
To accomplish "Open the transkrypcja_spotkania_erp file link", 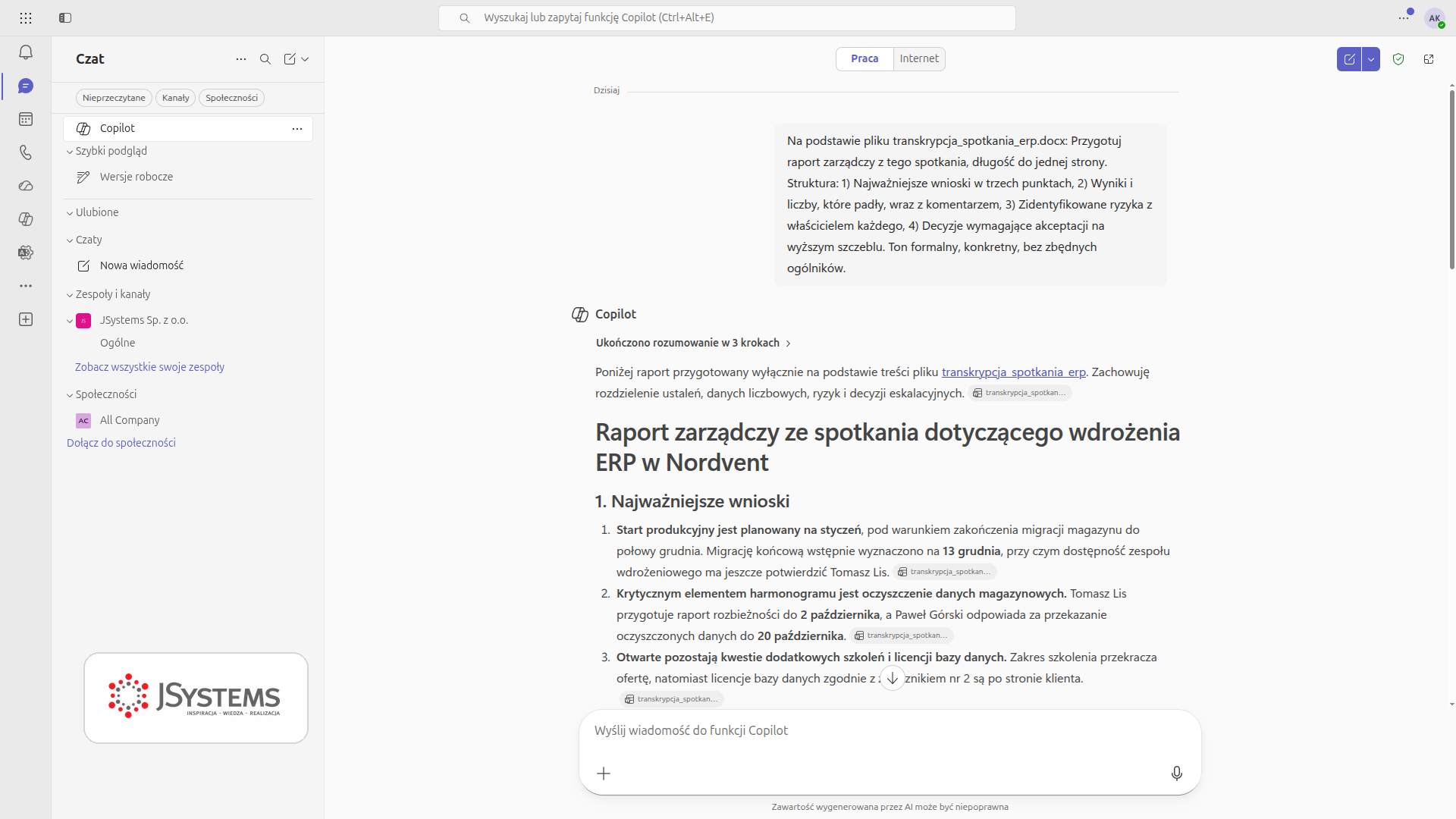I will coord(1013,372).
